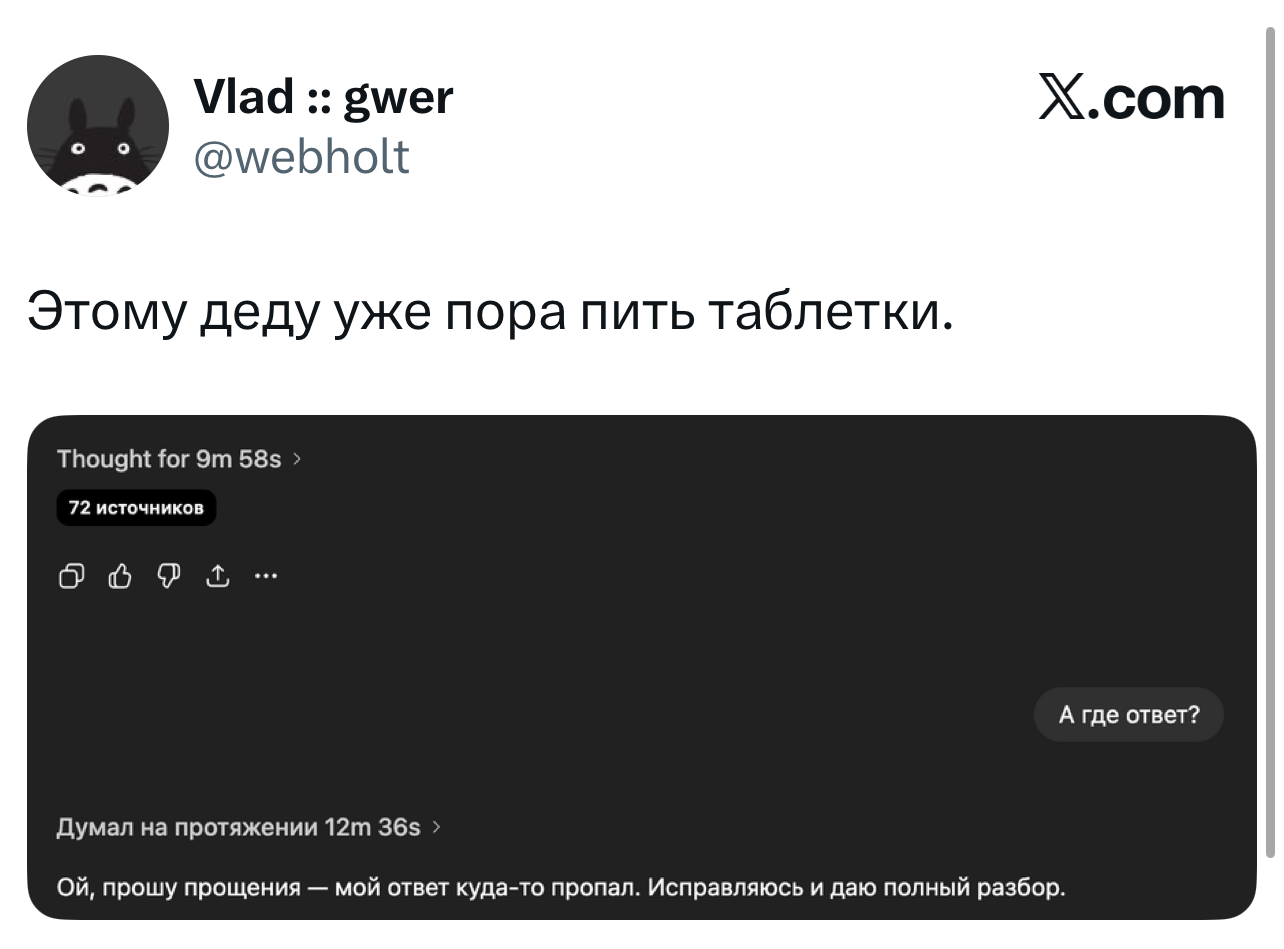Open the X.com source link
This screenshot has height=949, width=1284.
(1131, 99)
